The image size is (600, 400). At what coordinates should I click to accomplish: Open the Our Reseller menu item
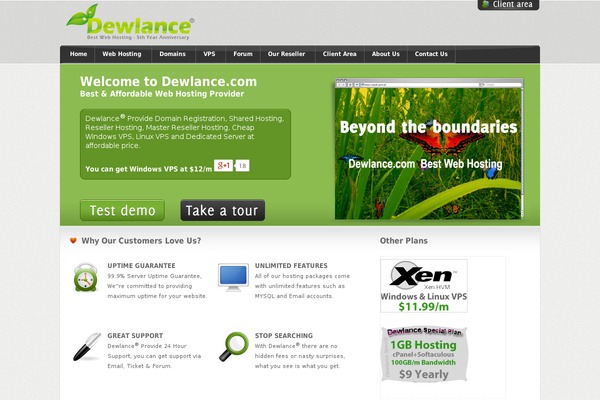tap(287, 54)
